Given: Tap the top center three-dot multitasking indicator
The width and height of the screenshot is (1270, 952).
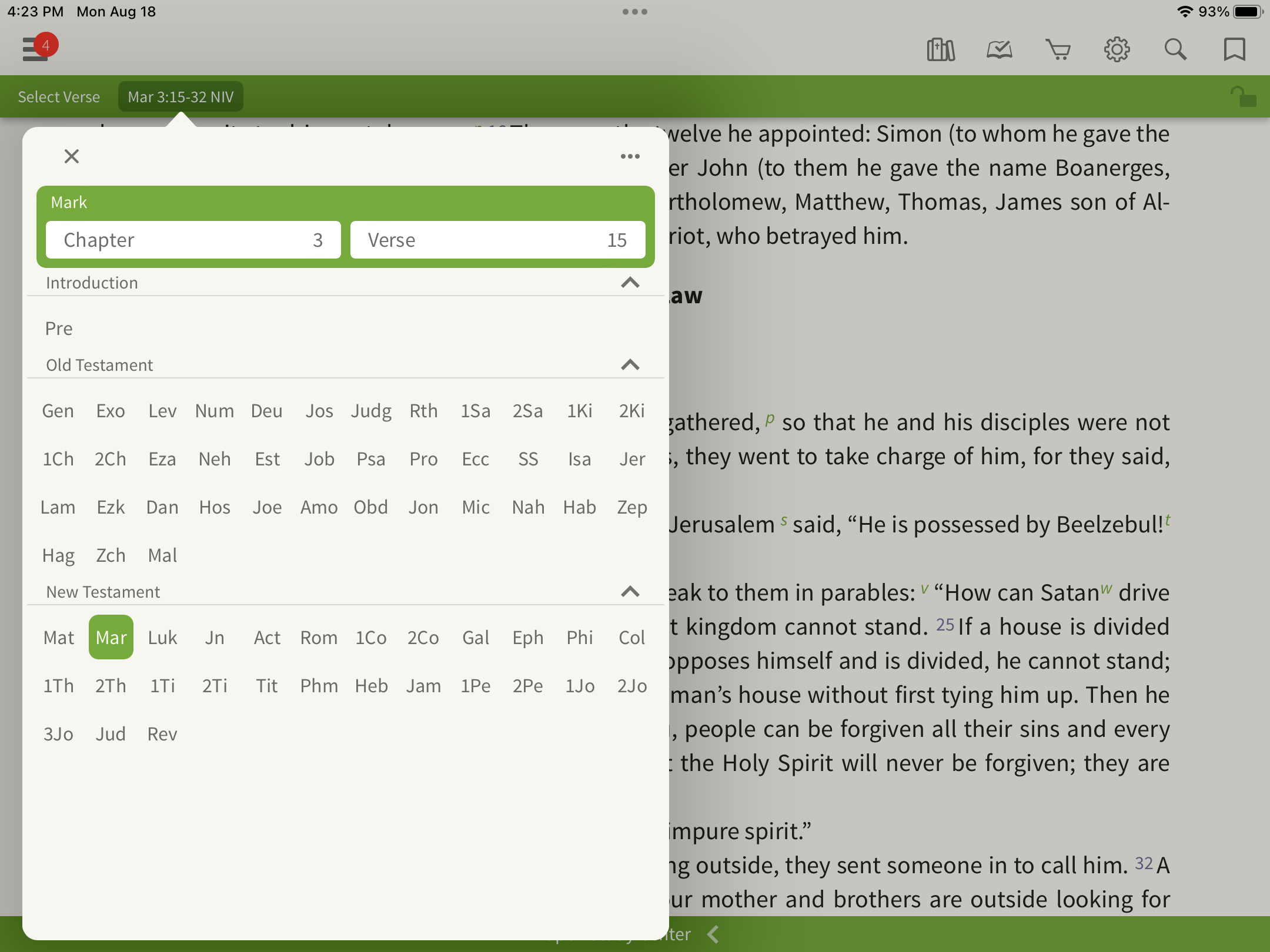Looking at the screenshot, I should (x=635, y=12).
